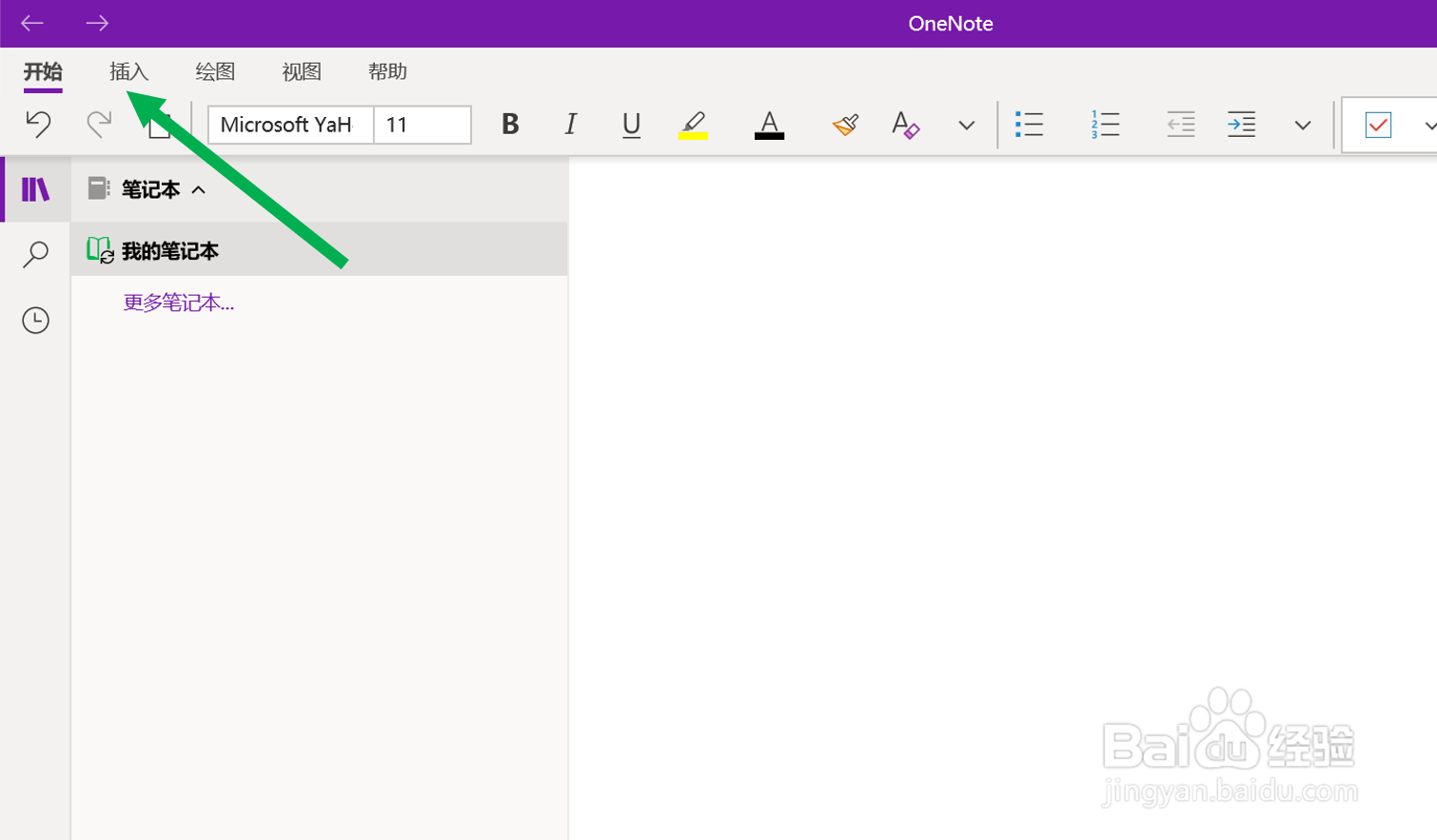1437x840 pixels.
Task: Add a To Do checkbox tag
Action: [x=1378, y=125]
